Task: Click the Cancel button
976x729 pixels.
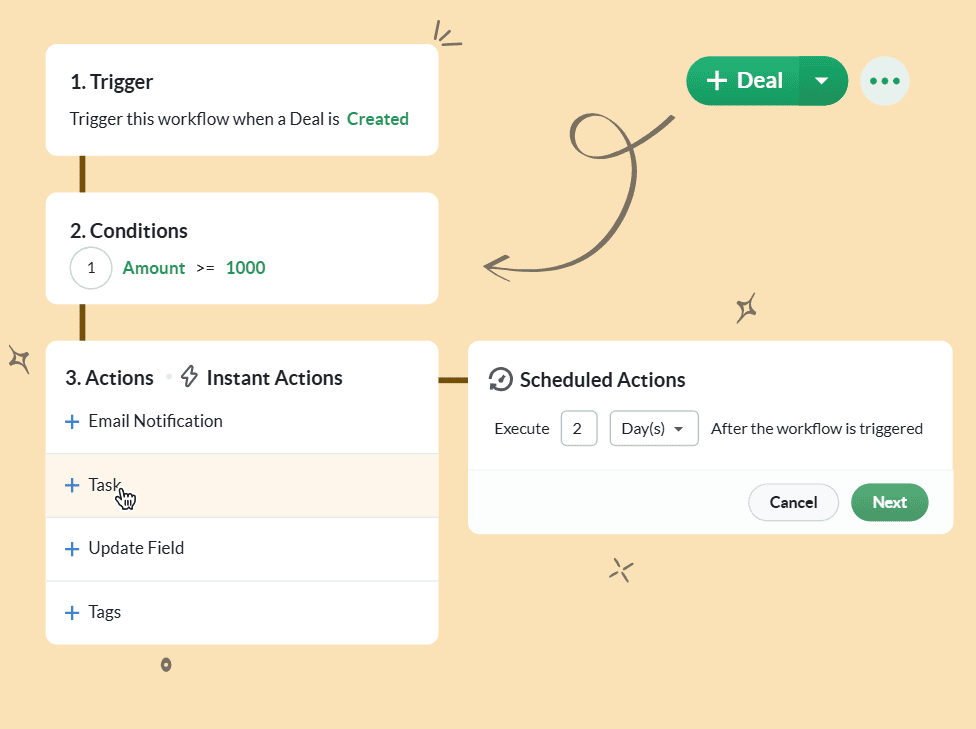Action: click(x=793, y=502)
